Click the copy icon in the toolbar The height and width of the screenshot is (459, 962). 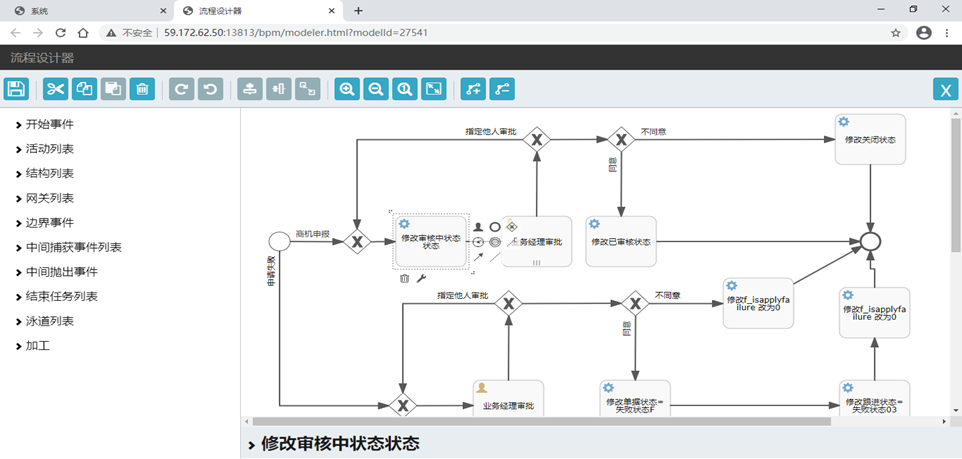pos(84,89)
